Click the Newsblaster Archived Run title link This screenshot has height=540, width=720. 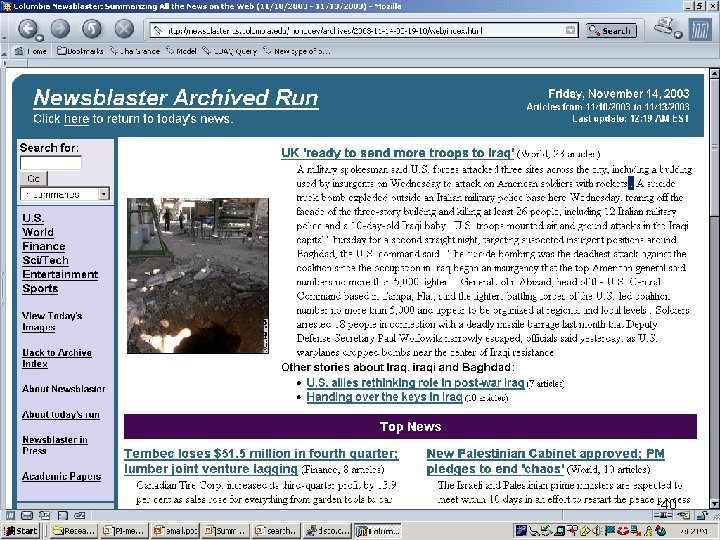coord(176,98)
